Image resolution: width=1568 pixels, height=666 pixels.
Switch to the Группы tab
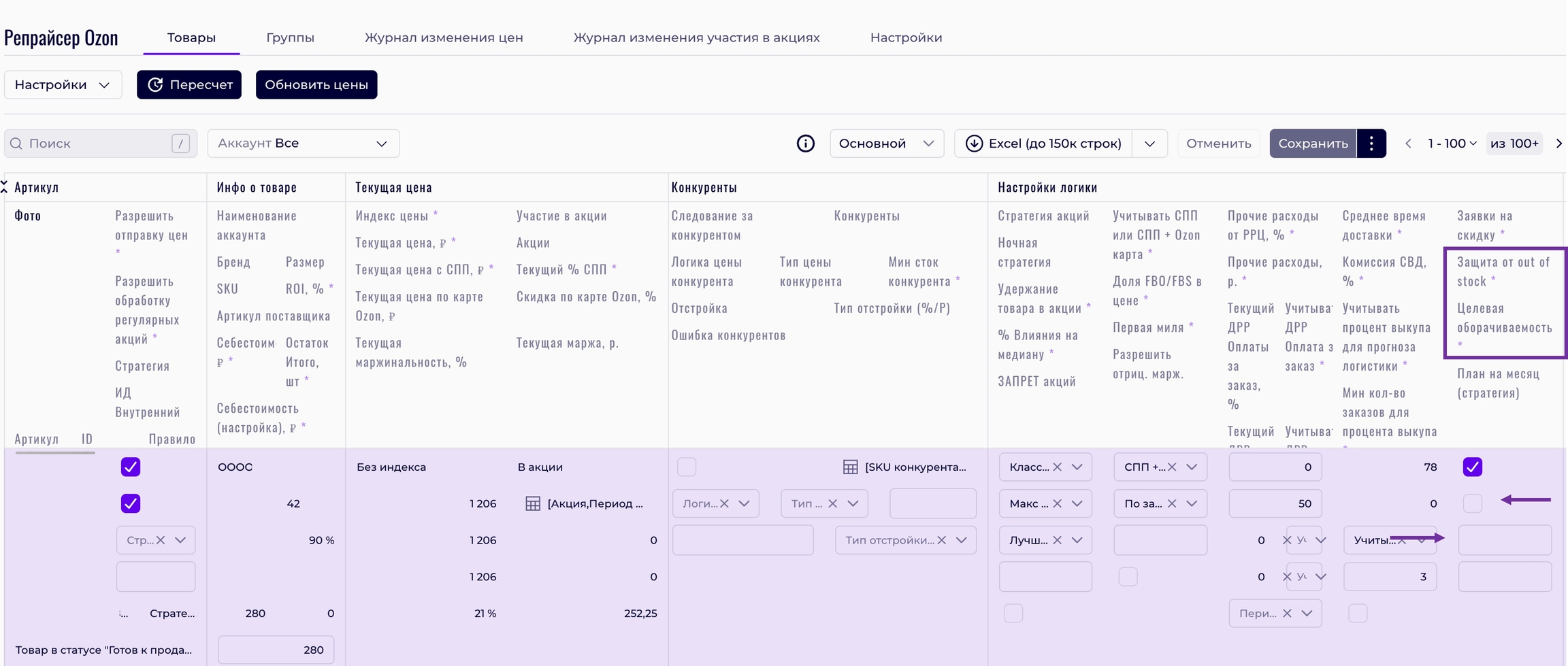tap(290, 37)
